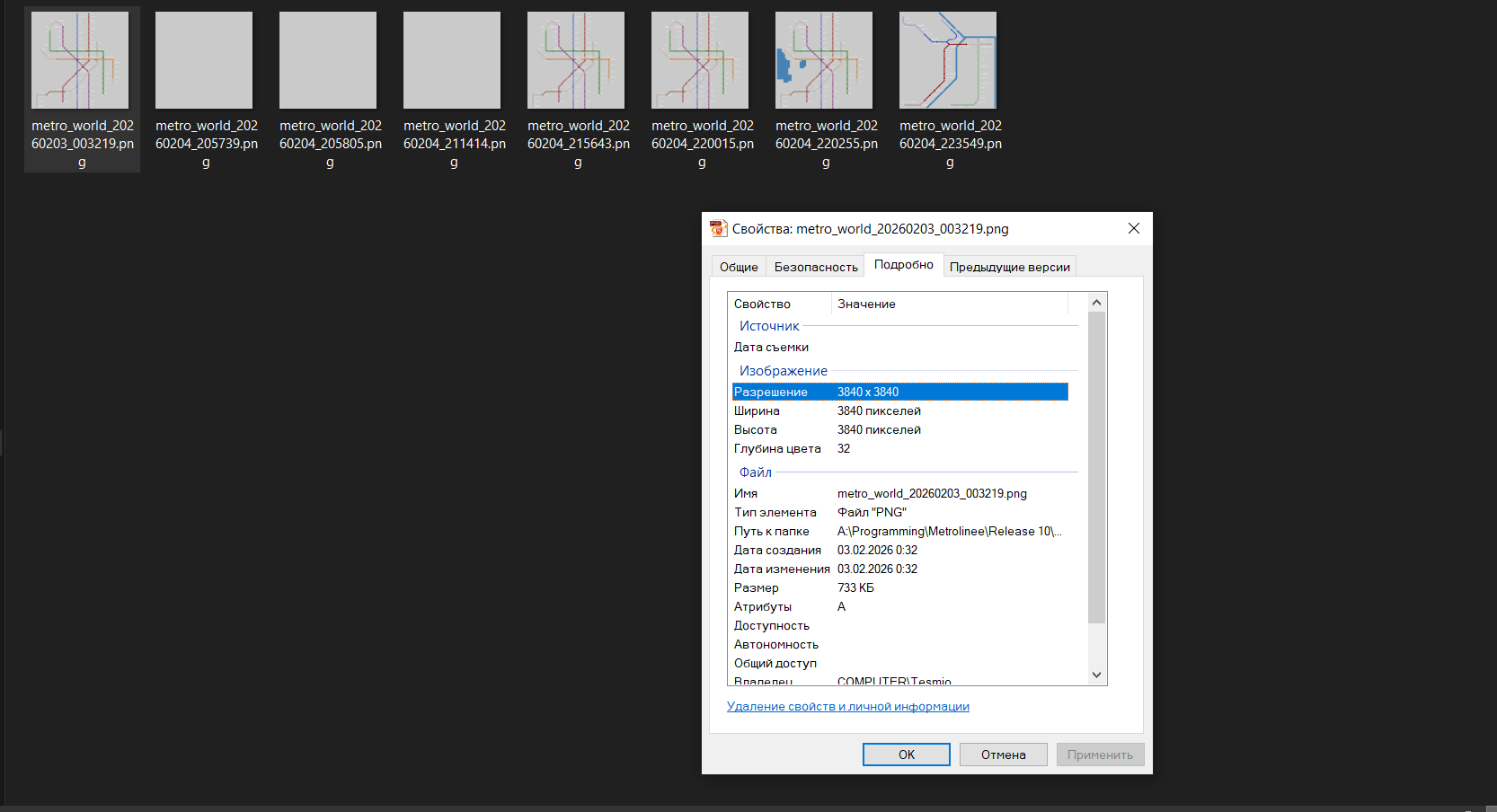Image resolution: width=1497 pixels, height=812 pixels.
Task: Select file metro_world_20260204_211414.png
Action: [x=452, y=61]
